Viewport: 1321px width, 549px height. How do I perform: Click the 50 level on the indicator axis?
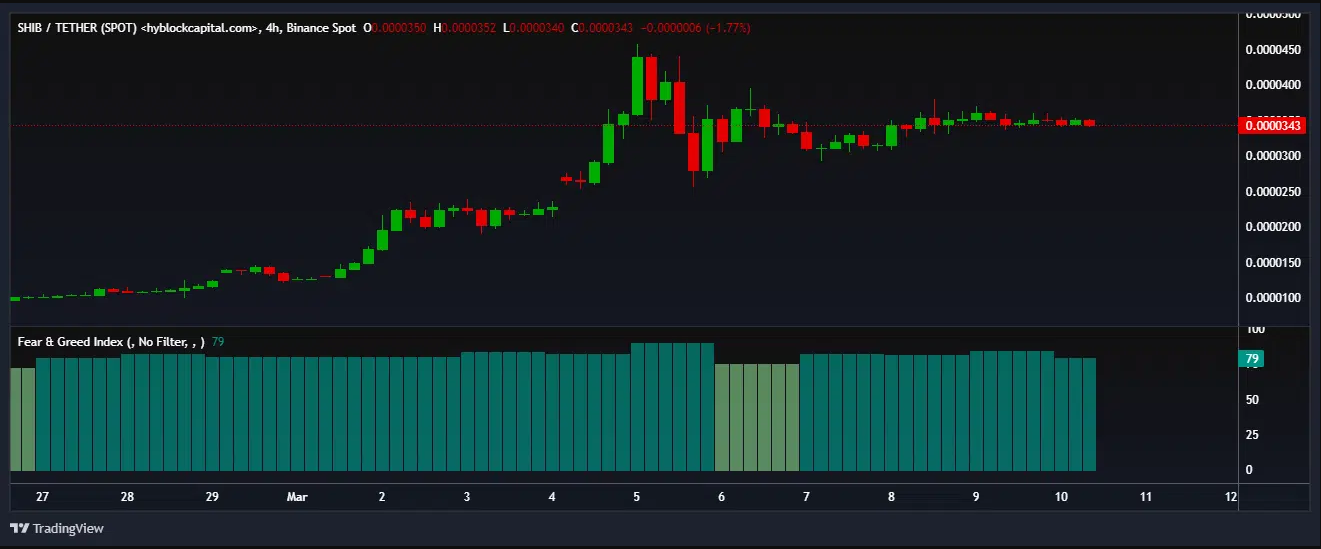(1251, 400)
